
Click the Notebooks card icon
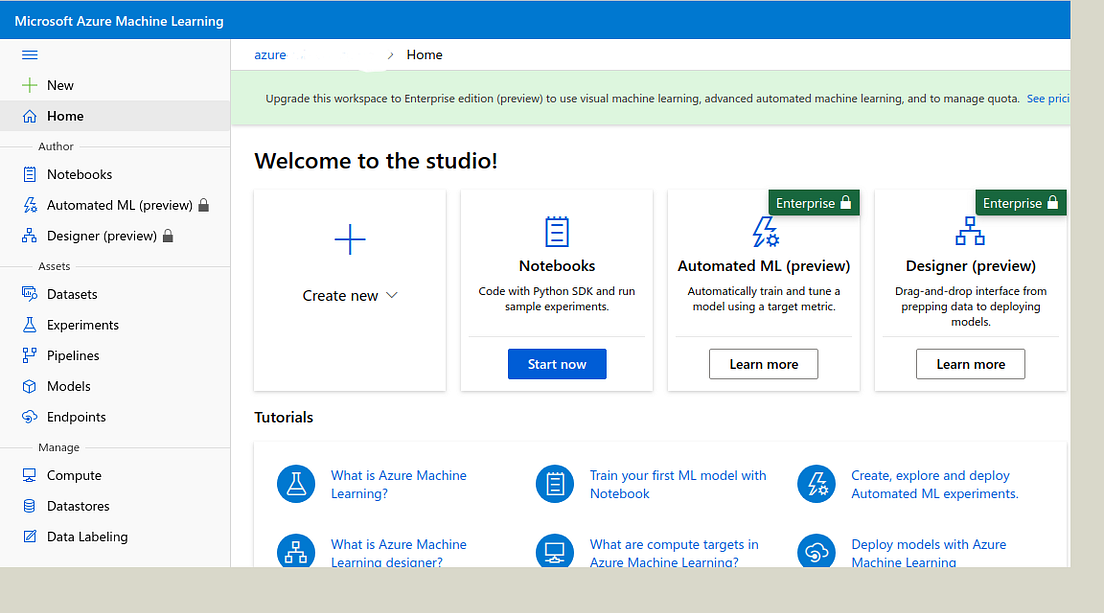556,233
